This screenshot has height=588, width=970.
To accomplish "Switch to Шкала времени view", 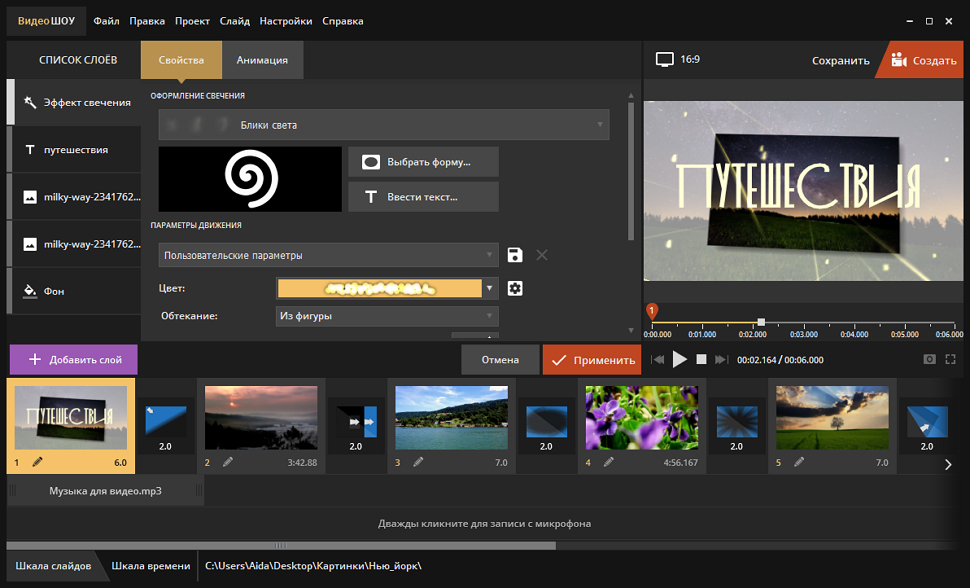I will coord(150,566).
